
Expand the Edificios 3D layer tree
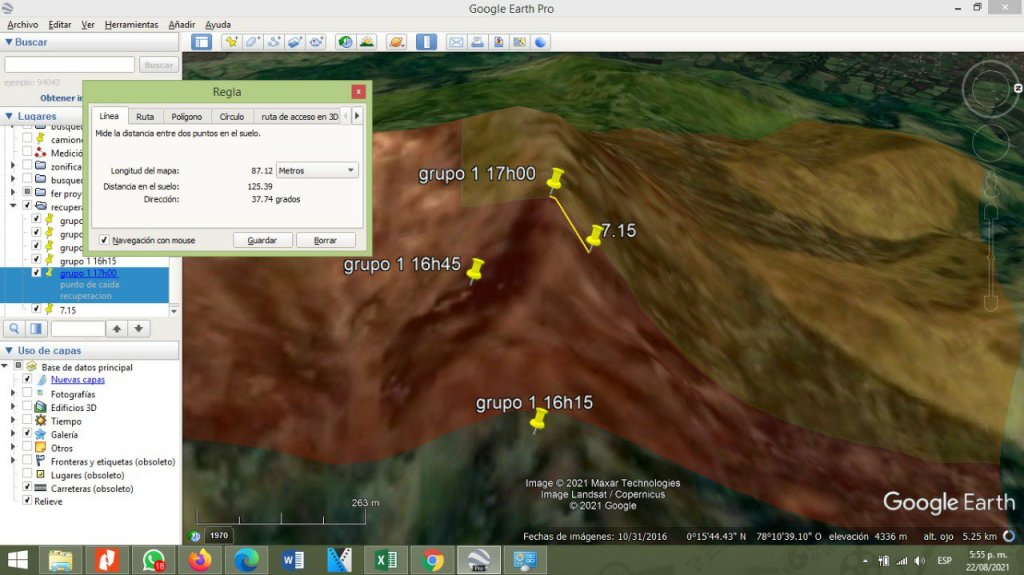pos(12,407)
